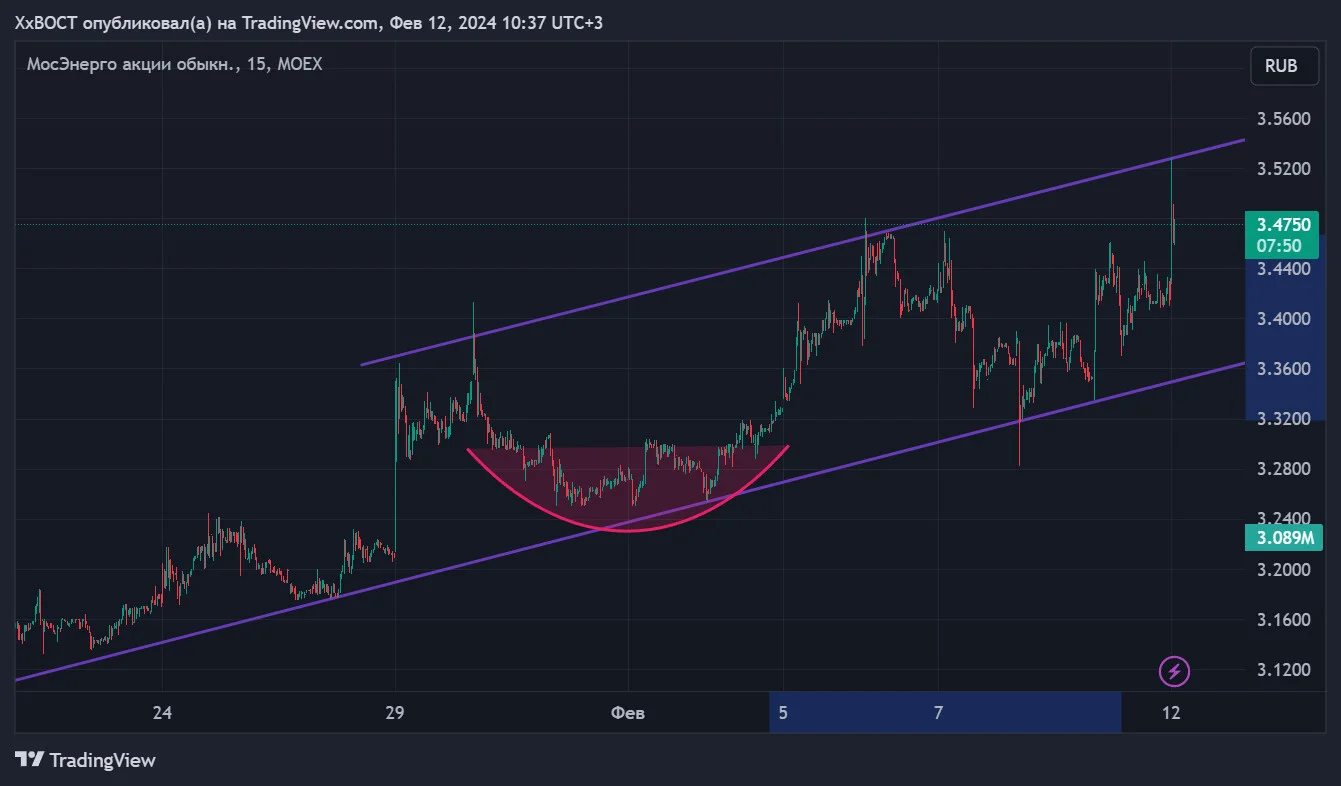Click the XxBOCT author name
The width and height of the screenshot is (1341, 786).
tap(46, 22)
